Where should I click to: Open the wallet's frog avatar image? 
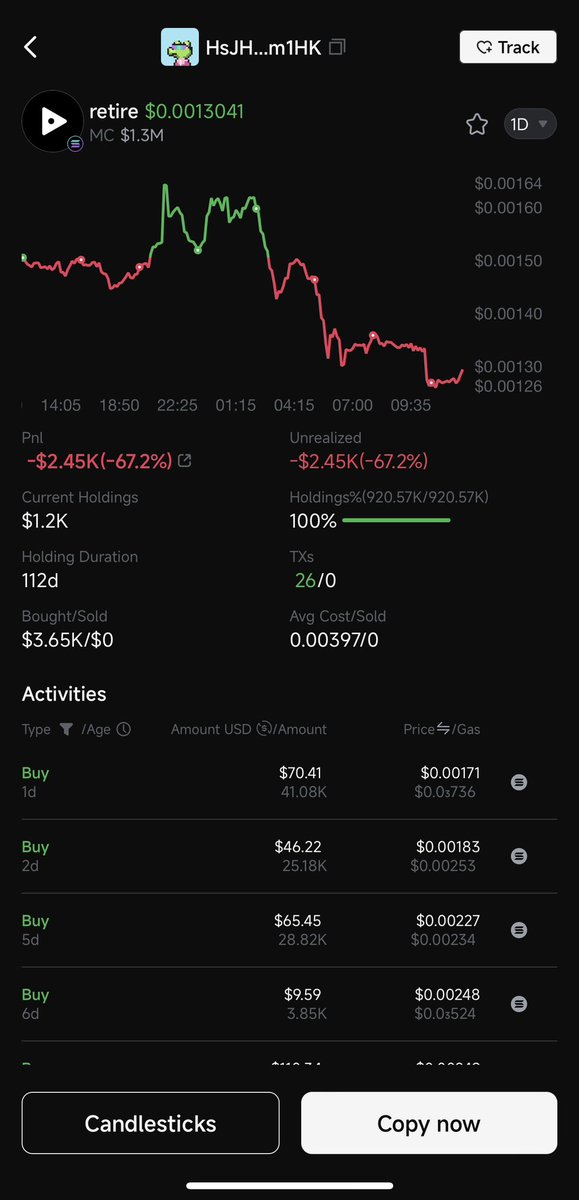180,47
